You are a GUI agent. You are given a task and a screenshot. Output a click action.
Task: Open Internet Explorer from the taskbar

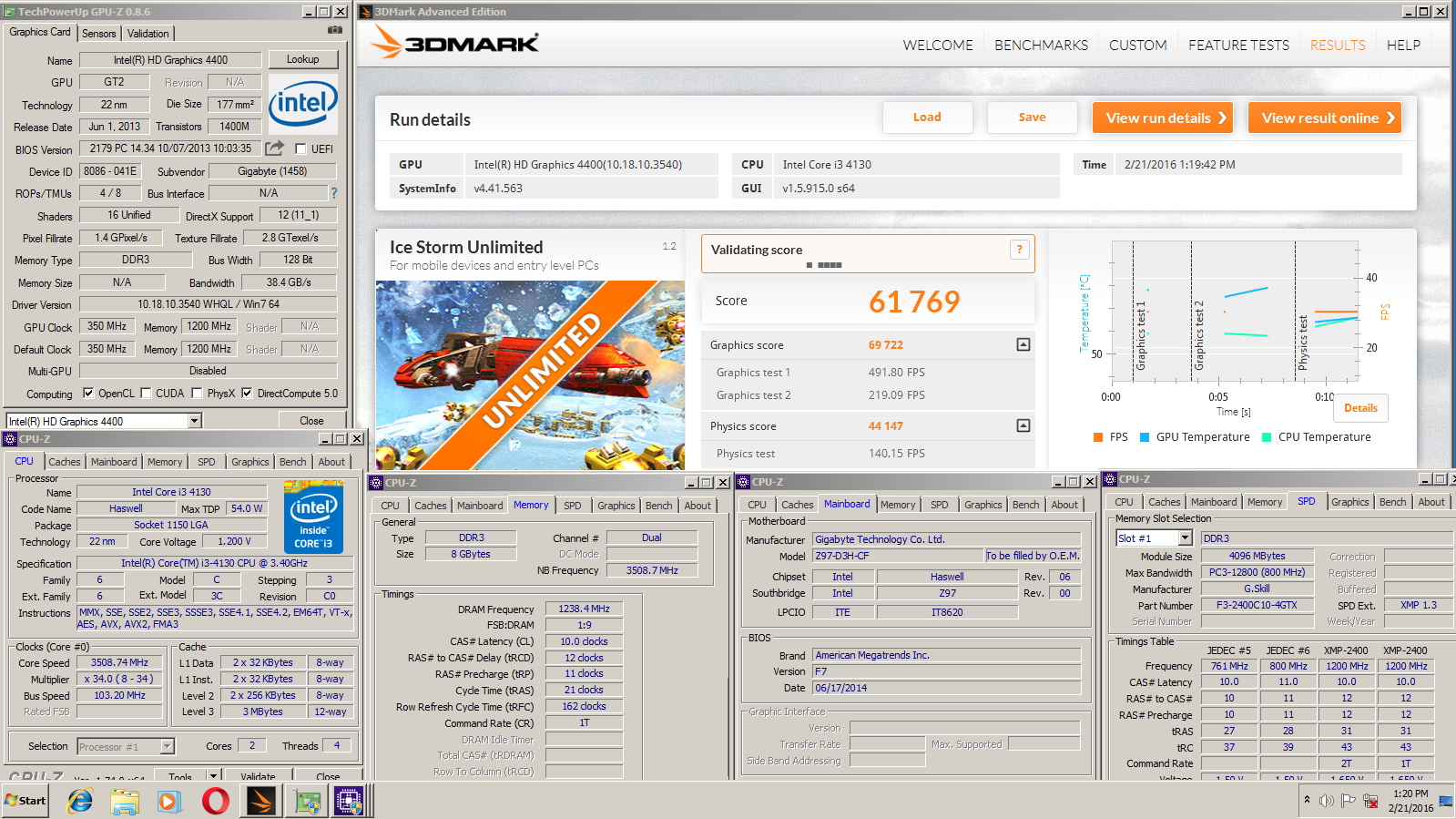click(80, 801)
